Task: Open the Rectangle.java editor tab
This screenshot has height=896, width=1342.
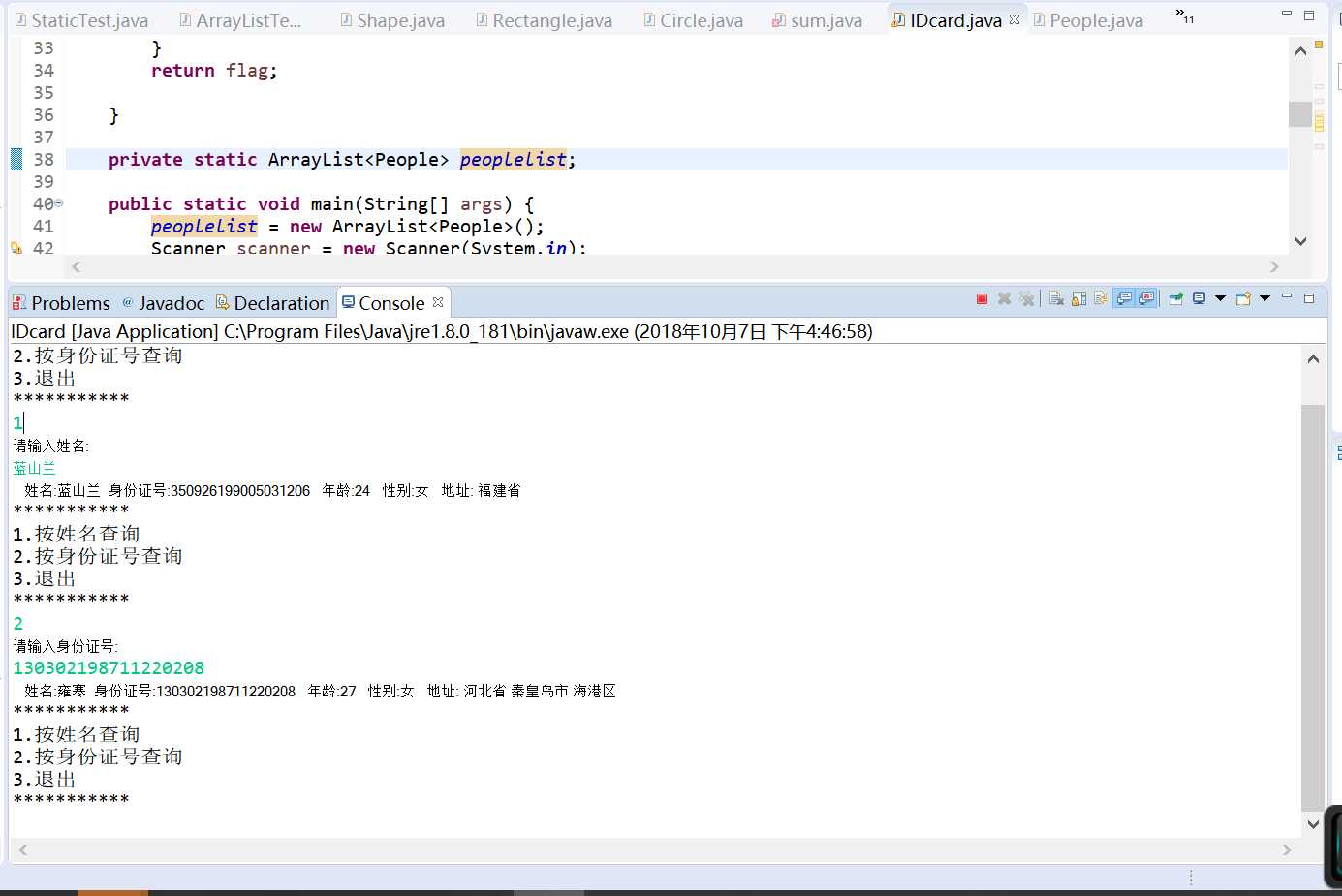Action: pos(544,20)
